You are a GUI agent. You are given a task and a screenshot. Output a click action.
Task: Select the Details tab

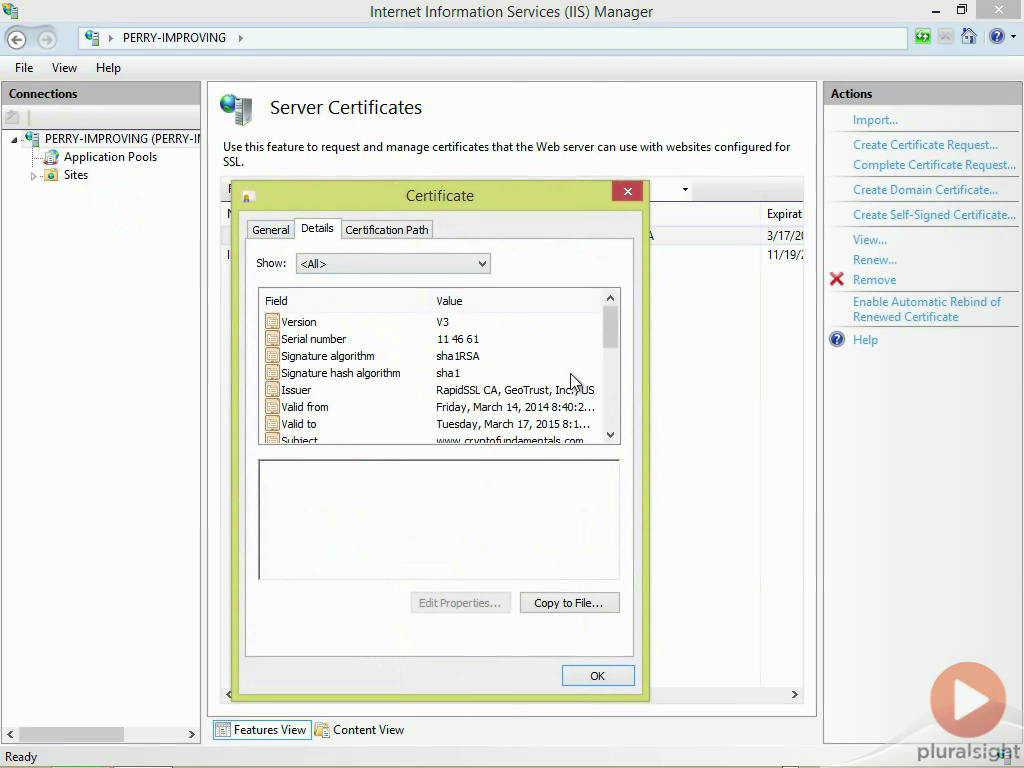pos(317,228)
